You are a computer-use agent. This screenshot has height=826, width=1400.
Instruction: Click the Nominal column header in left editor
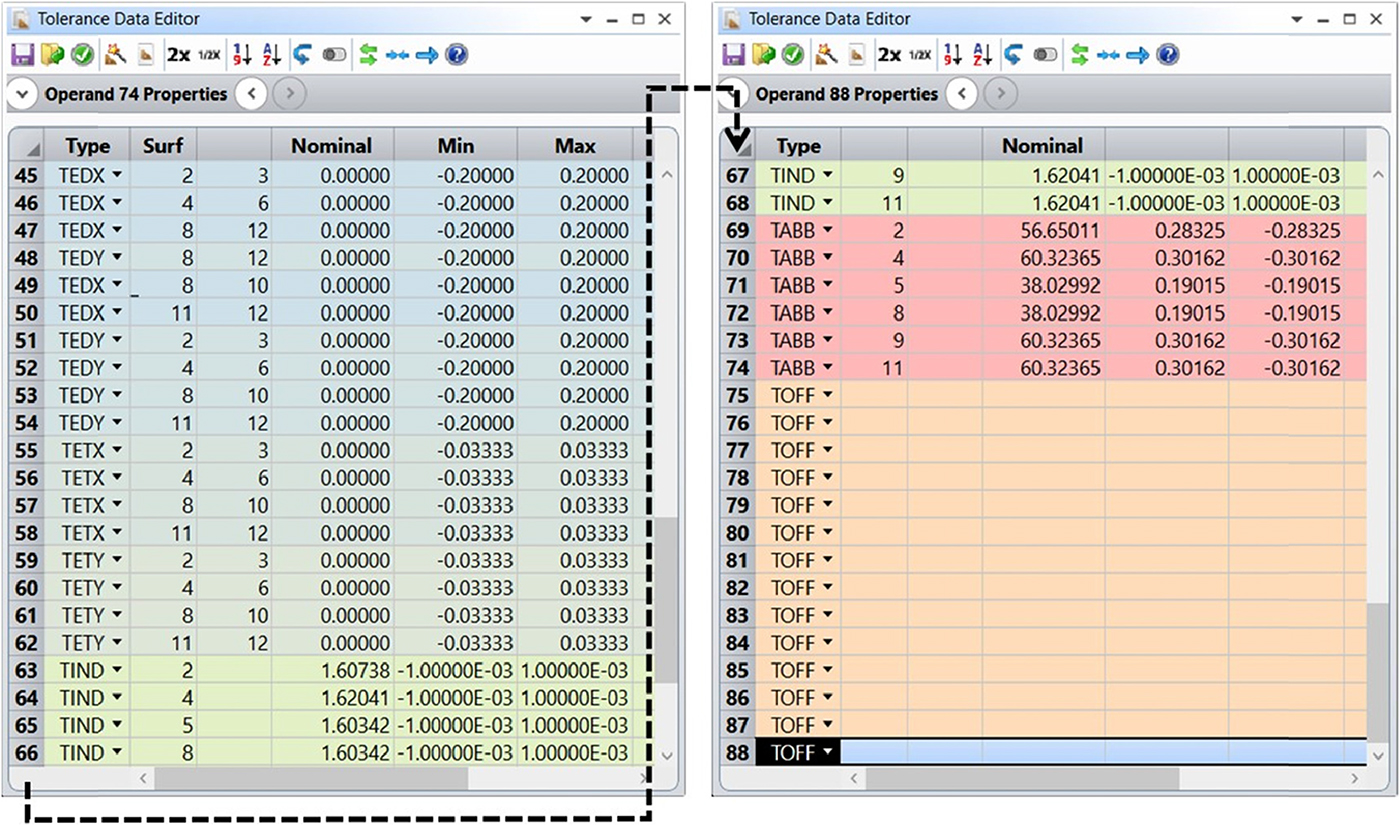click(x=331, y=146)
